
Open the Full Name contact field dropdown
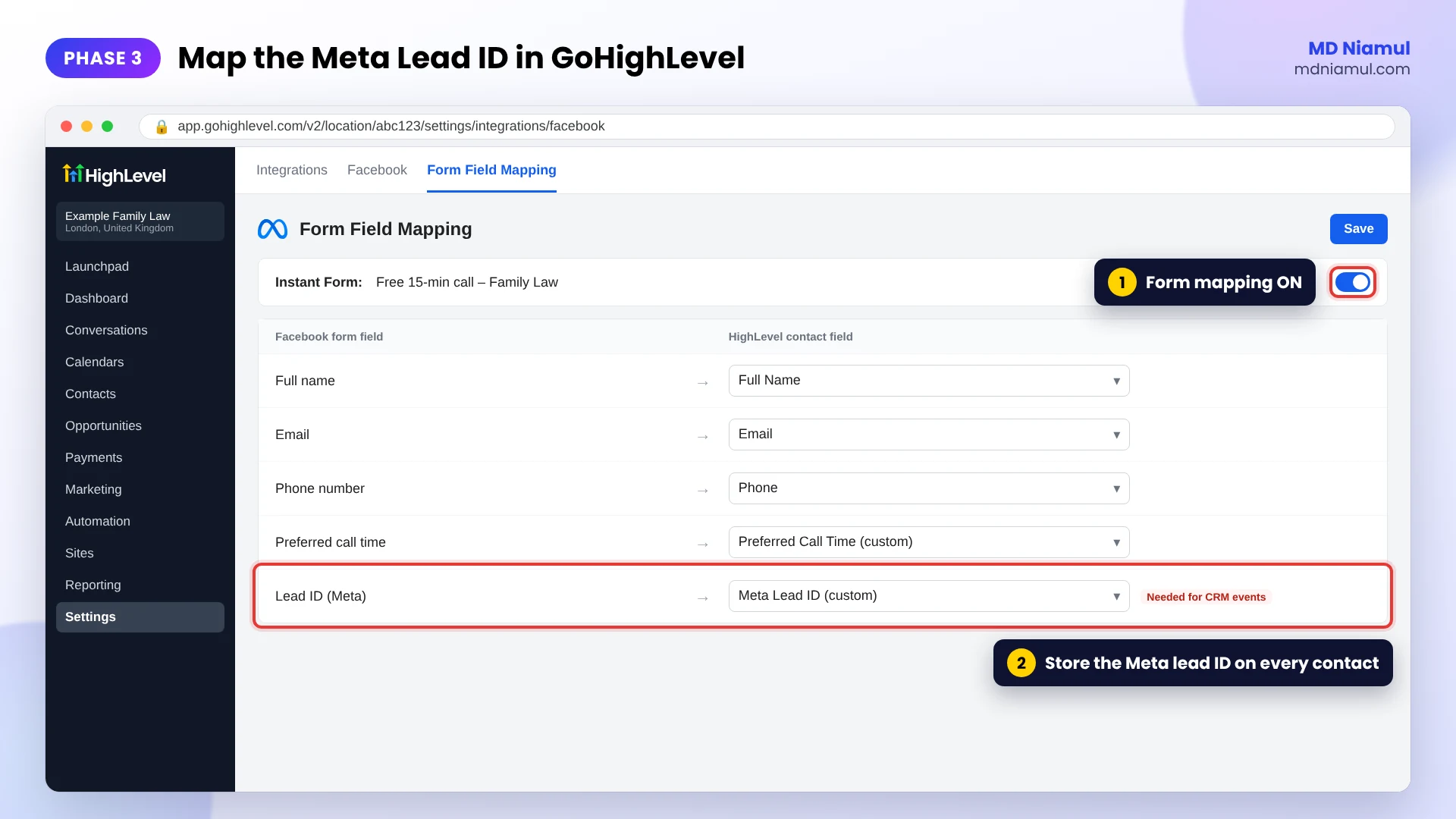click(x=929, y=381)
